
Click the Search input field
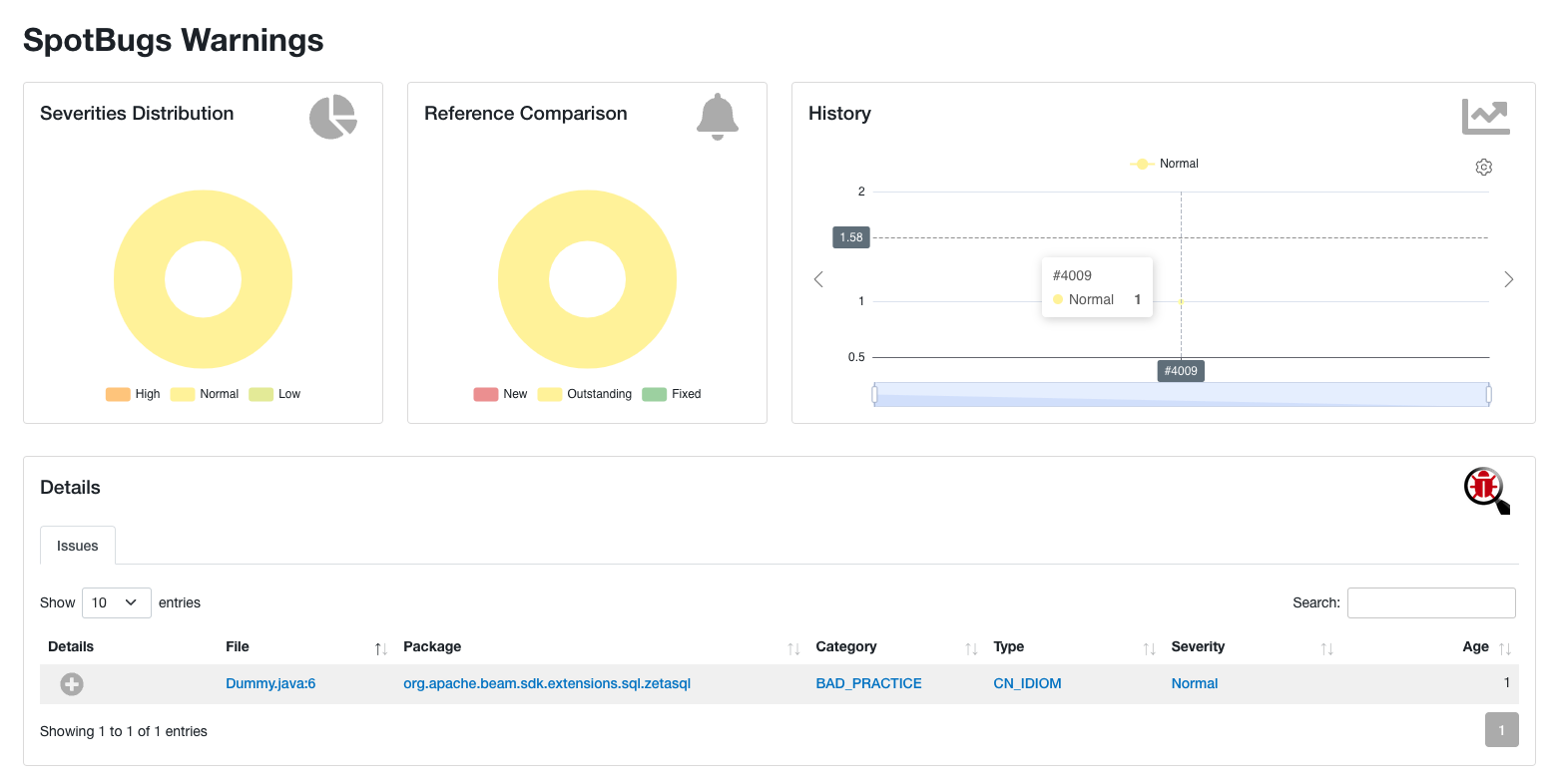[x=1431, y=602]
